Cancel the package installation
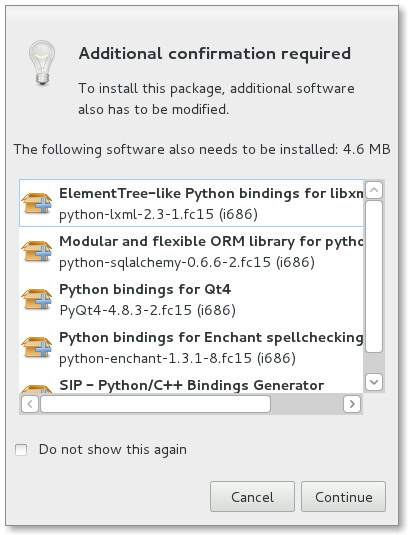The width and height of the screenshot is (408, 535). coord(252,497)
